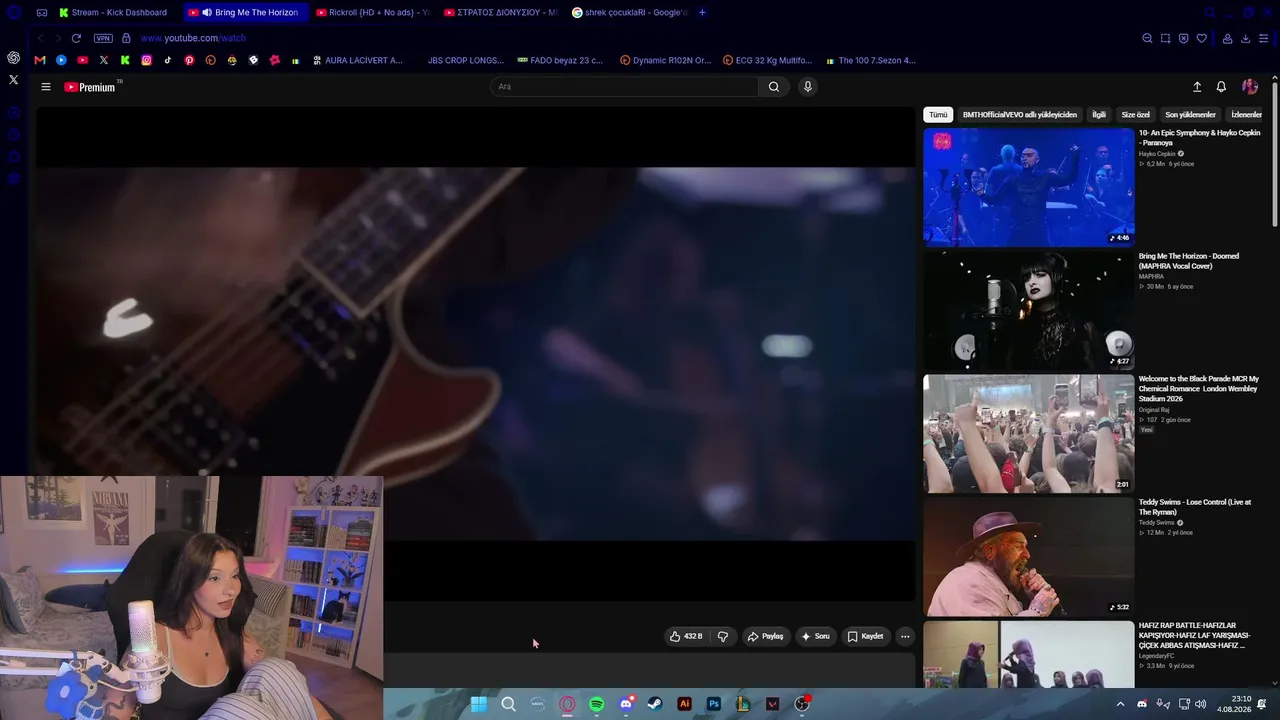1280x720 pixels.
Task: Open Spotify from the taskbar
Action: pos(597,704)
